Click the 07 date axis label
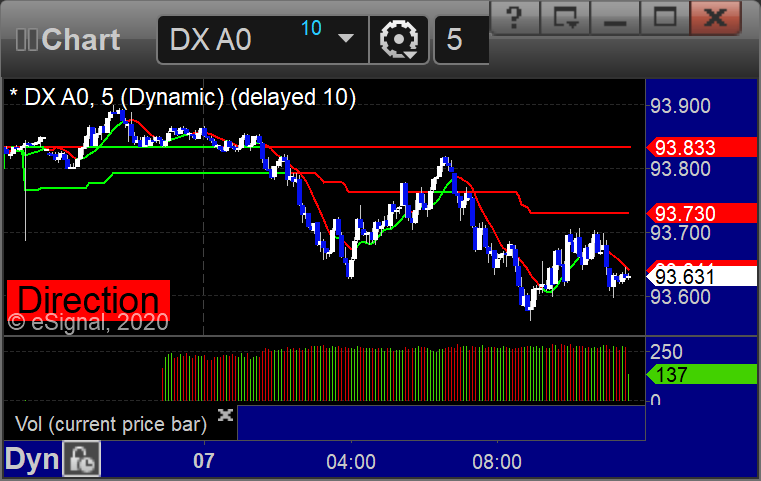Screen dimensions: 761x481 [204, 461]
